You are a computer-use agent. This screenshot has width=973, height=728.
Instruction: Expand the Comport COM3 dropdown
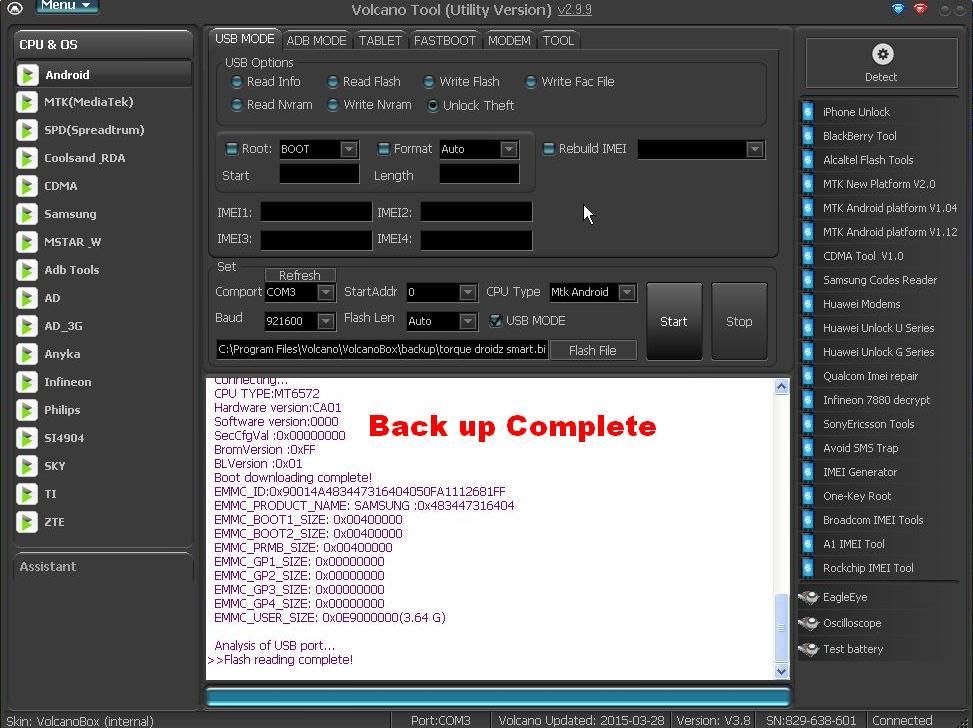click(325, 293)
